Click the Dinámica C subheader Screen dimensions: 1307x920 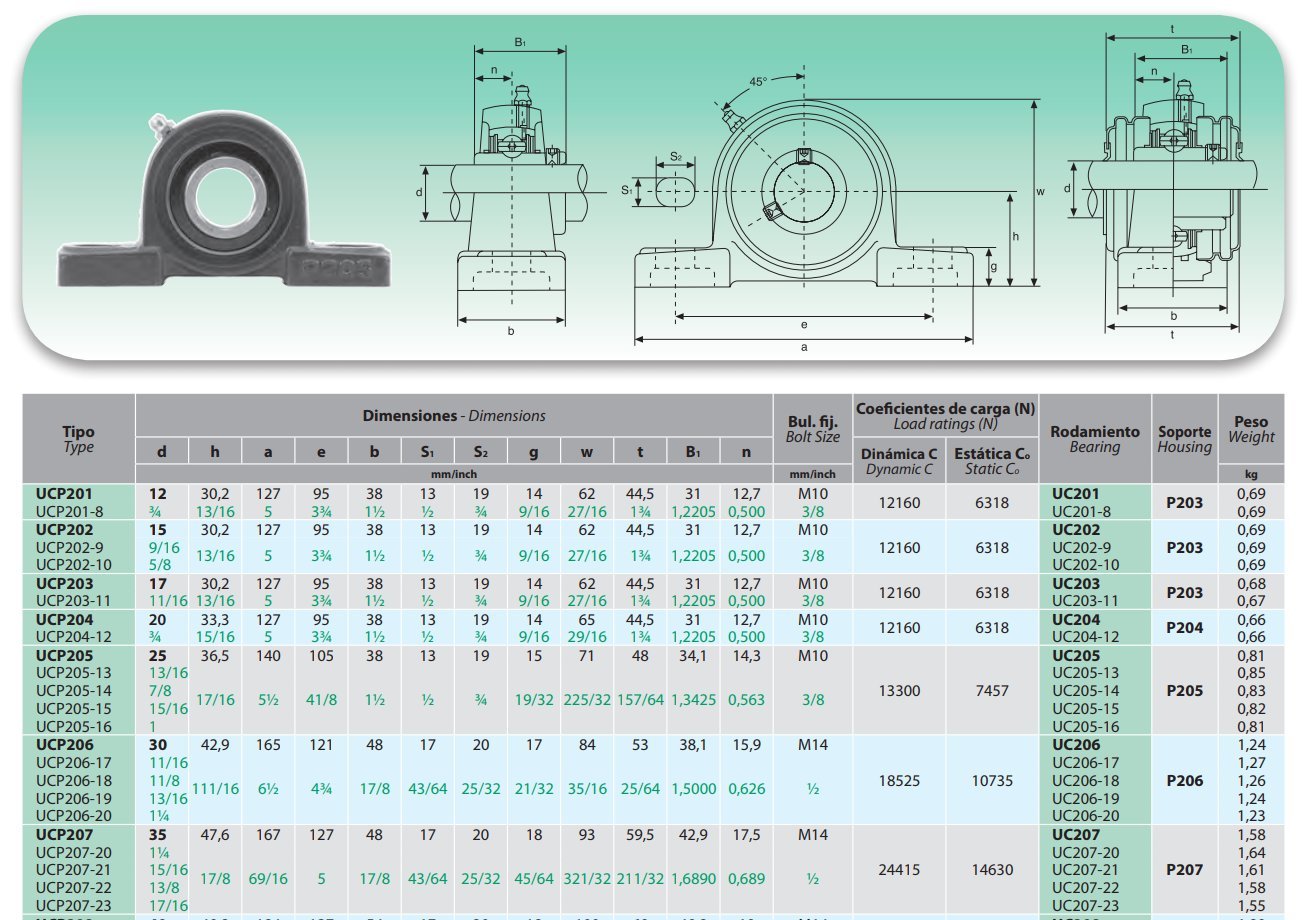click(x=900, y=461)
